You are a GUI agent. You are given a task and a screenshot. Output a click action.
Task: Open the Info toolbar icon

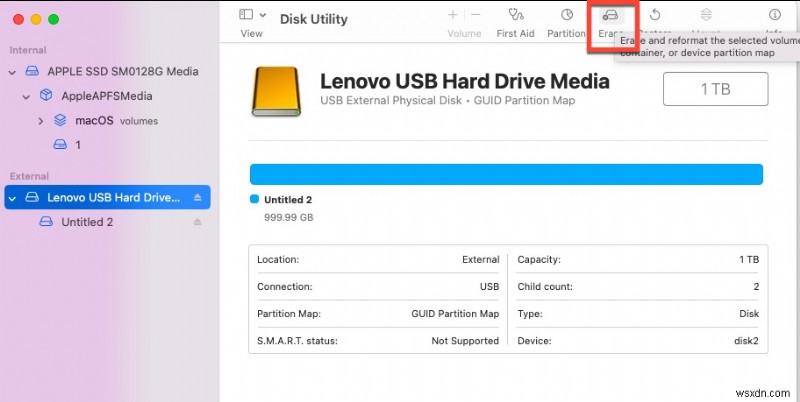pos(774,15)
